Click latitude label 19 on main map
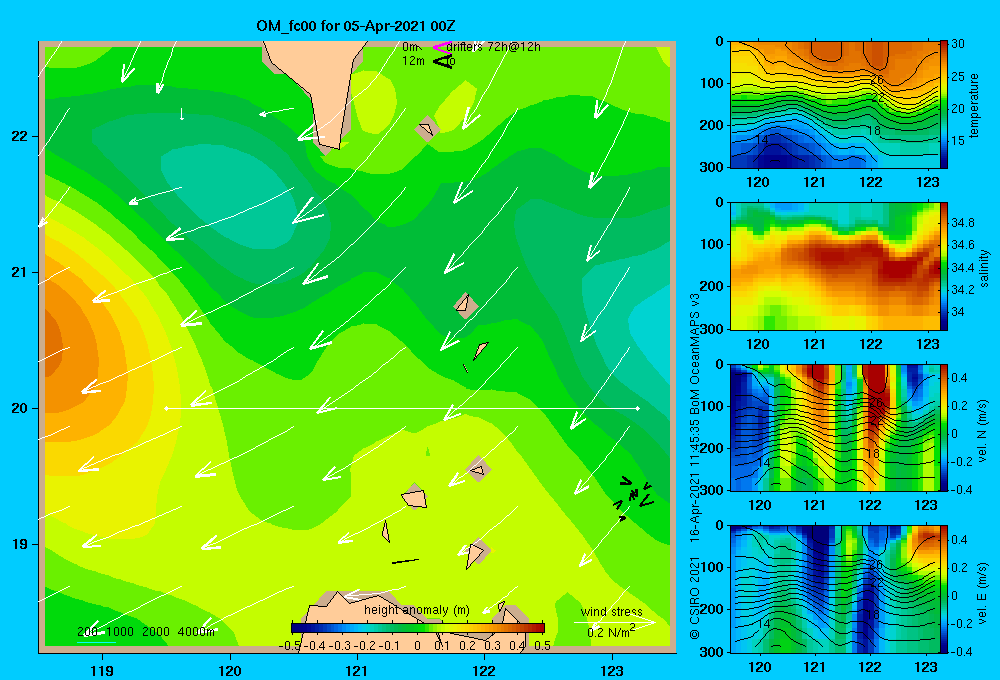The image size is (1000, 680). 20,544
